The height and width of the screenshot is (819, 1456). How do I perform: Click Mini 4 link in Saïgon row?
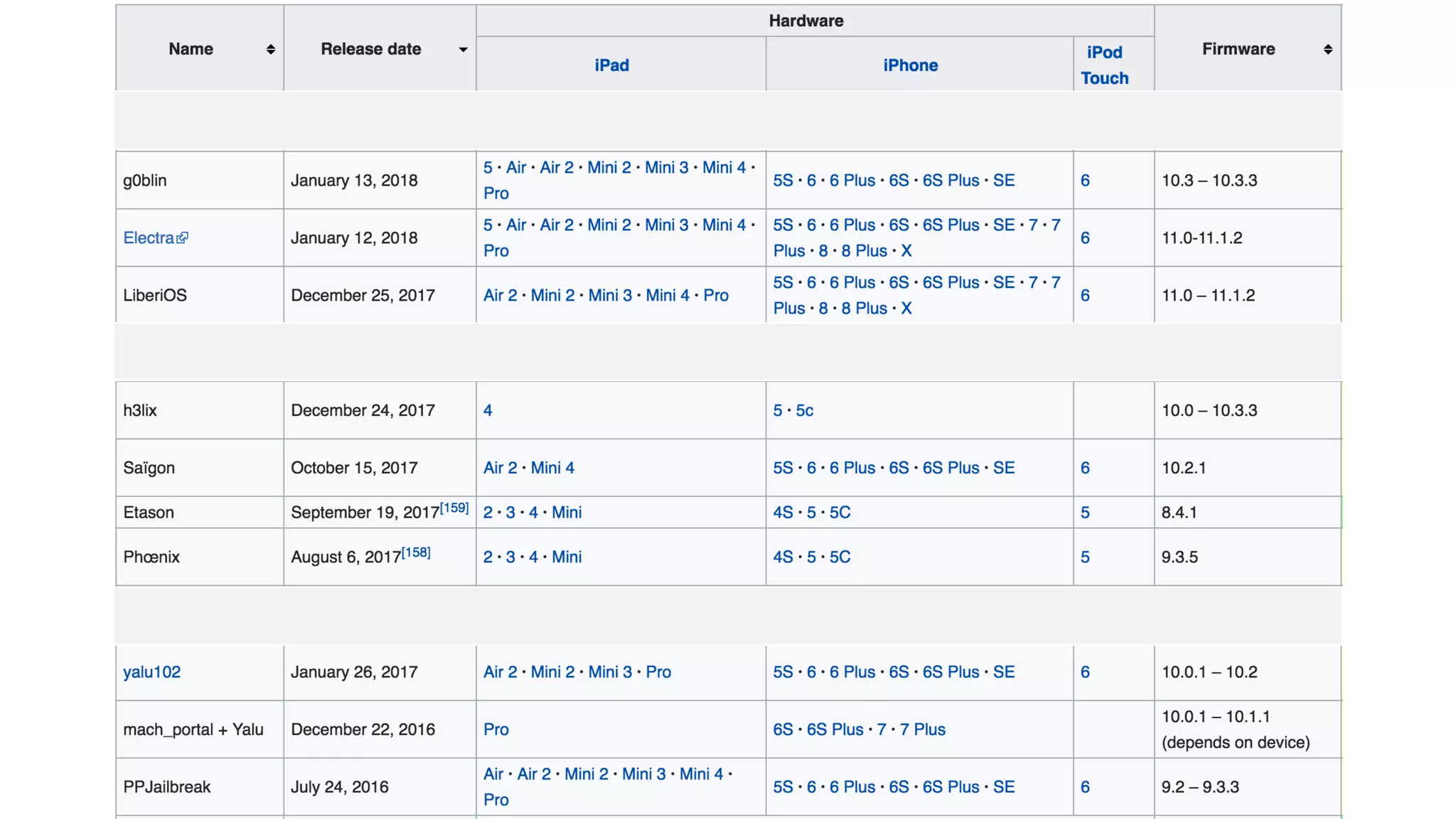(x=552, y=468)
